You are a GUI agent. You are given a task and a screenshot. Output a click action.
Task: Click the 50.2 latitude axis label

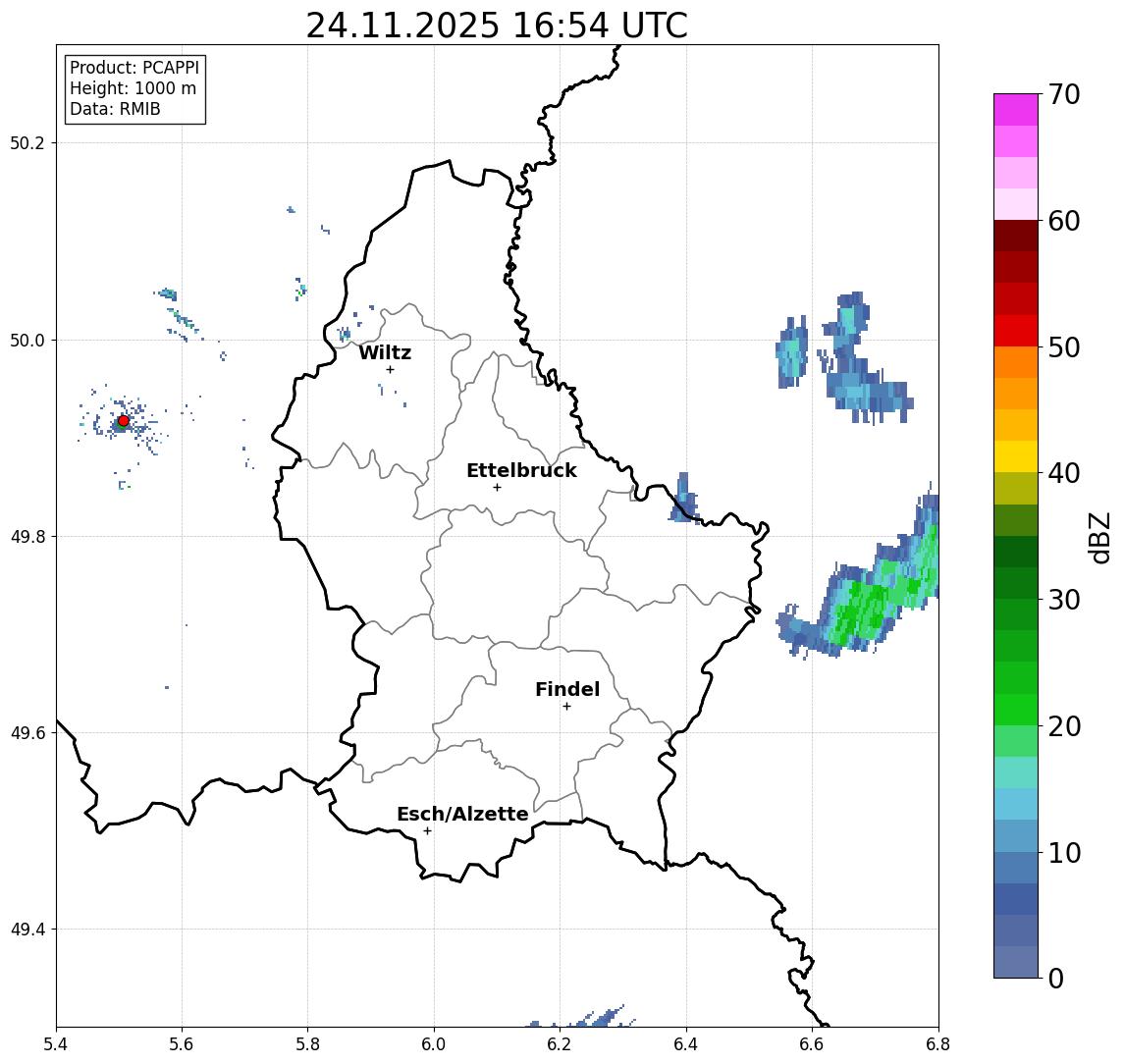[27, 142]
